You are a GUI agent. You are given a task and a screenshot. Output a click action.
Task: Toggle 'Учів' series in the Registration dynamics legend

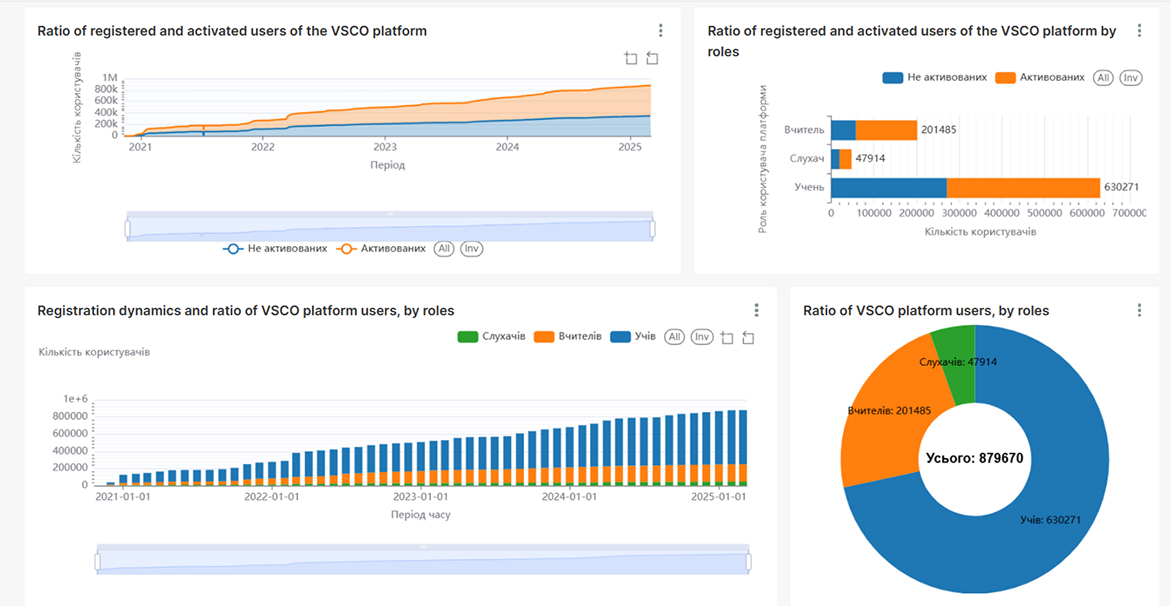[x=633, y=337]
